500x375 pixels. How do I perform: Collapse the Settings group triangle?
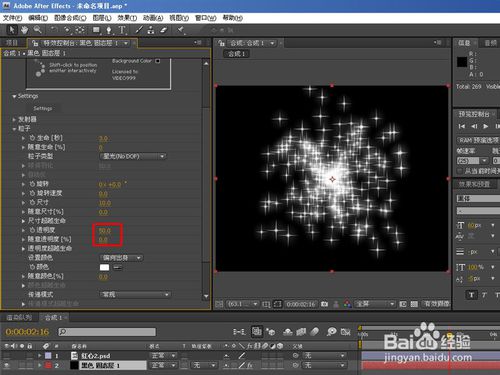[x=14, y=96]
